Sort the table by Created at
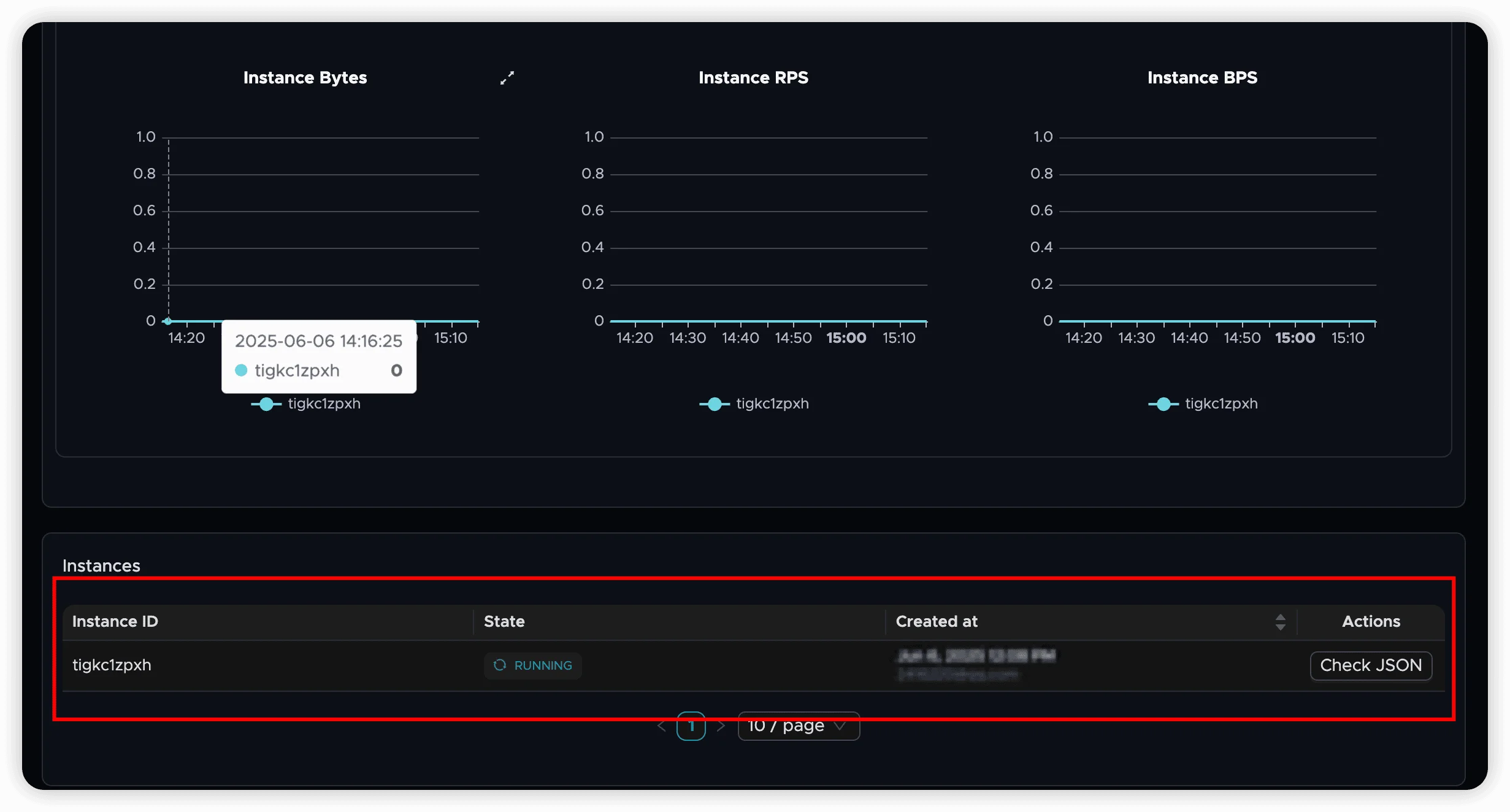1510x812 pixels. tap(1280, 622)
